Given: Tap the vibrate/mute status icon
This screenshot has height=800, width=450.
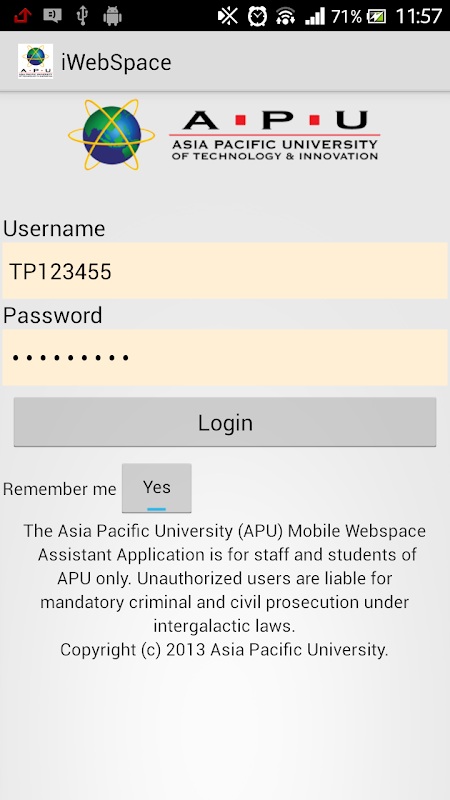Looking at the screenshot, I should click(228, 16).
